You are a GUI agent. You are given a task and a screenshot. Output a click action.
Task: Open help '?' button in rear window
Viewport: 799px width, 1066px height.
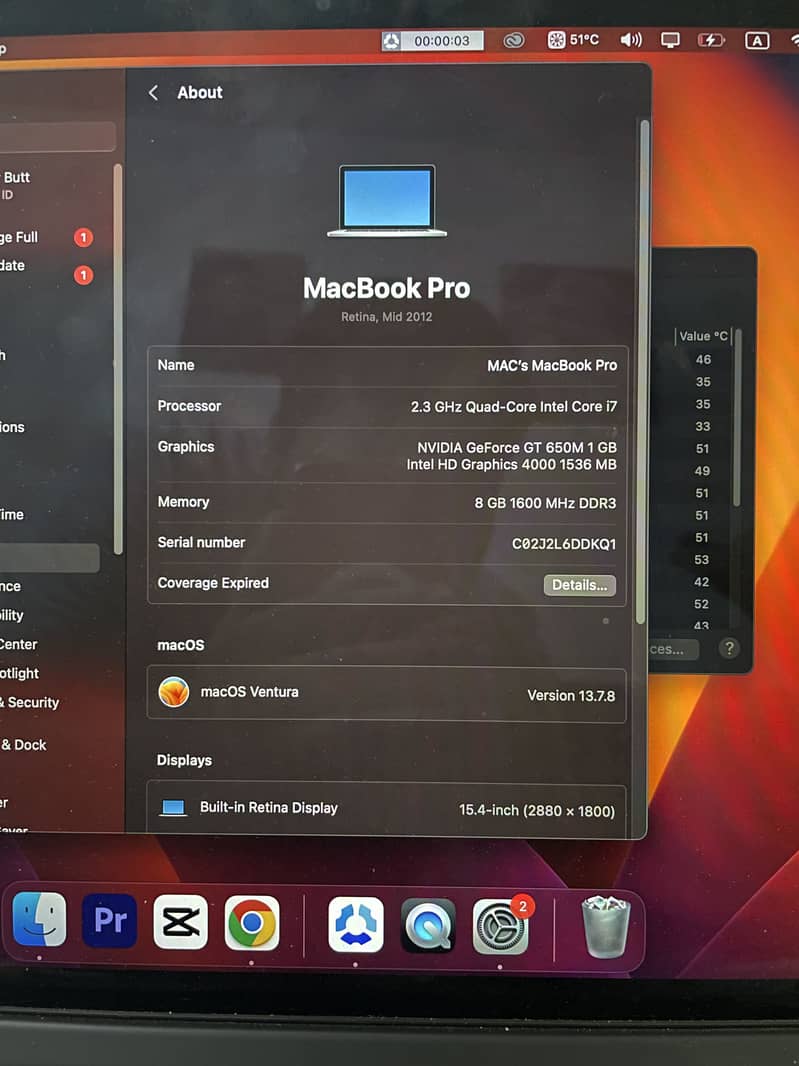[729, 649]
